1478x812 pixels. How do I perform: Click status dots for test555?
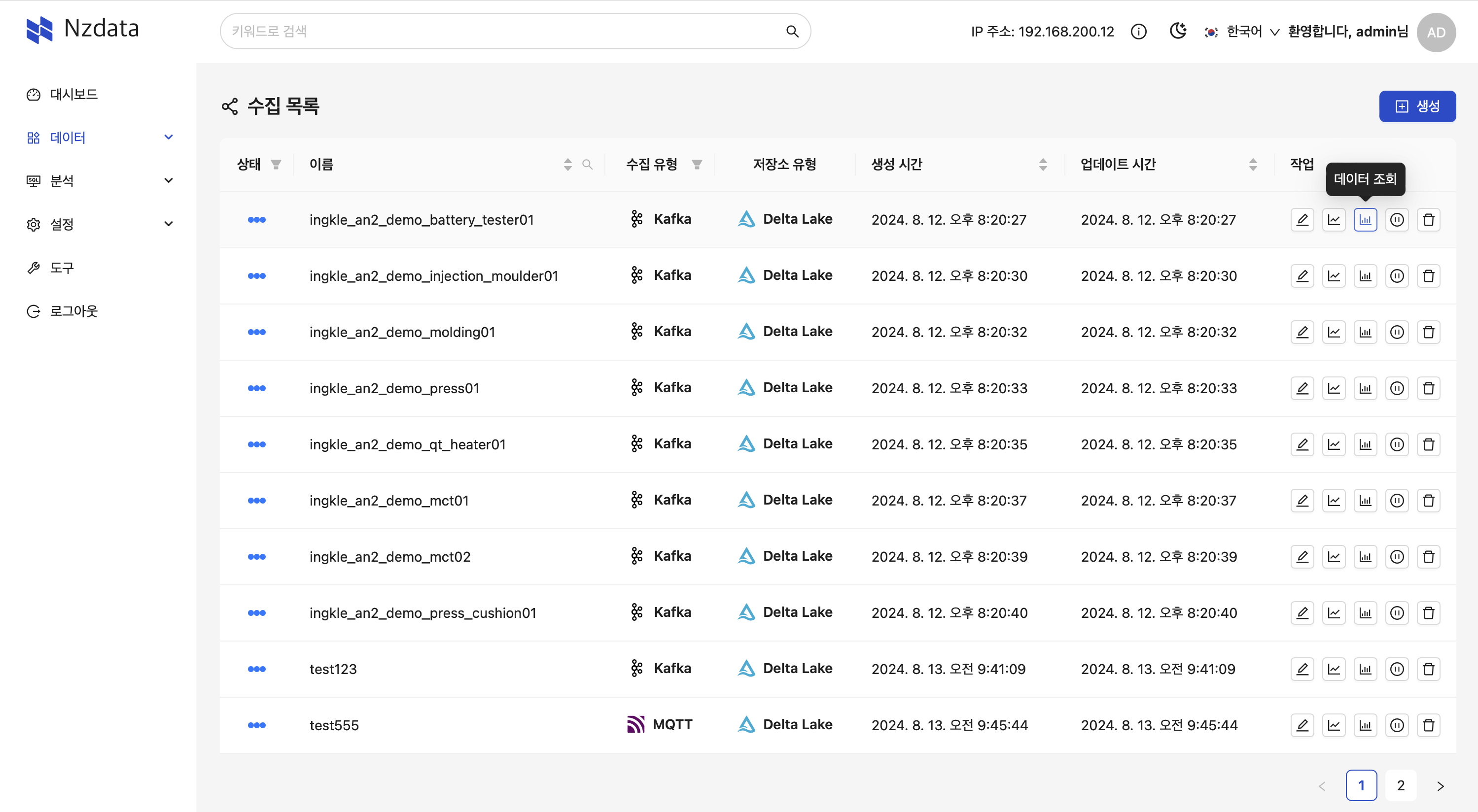(256, 725)
